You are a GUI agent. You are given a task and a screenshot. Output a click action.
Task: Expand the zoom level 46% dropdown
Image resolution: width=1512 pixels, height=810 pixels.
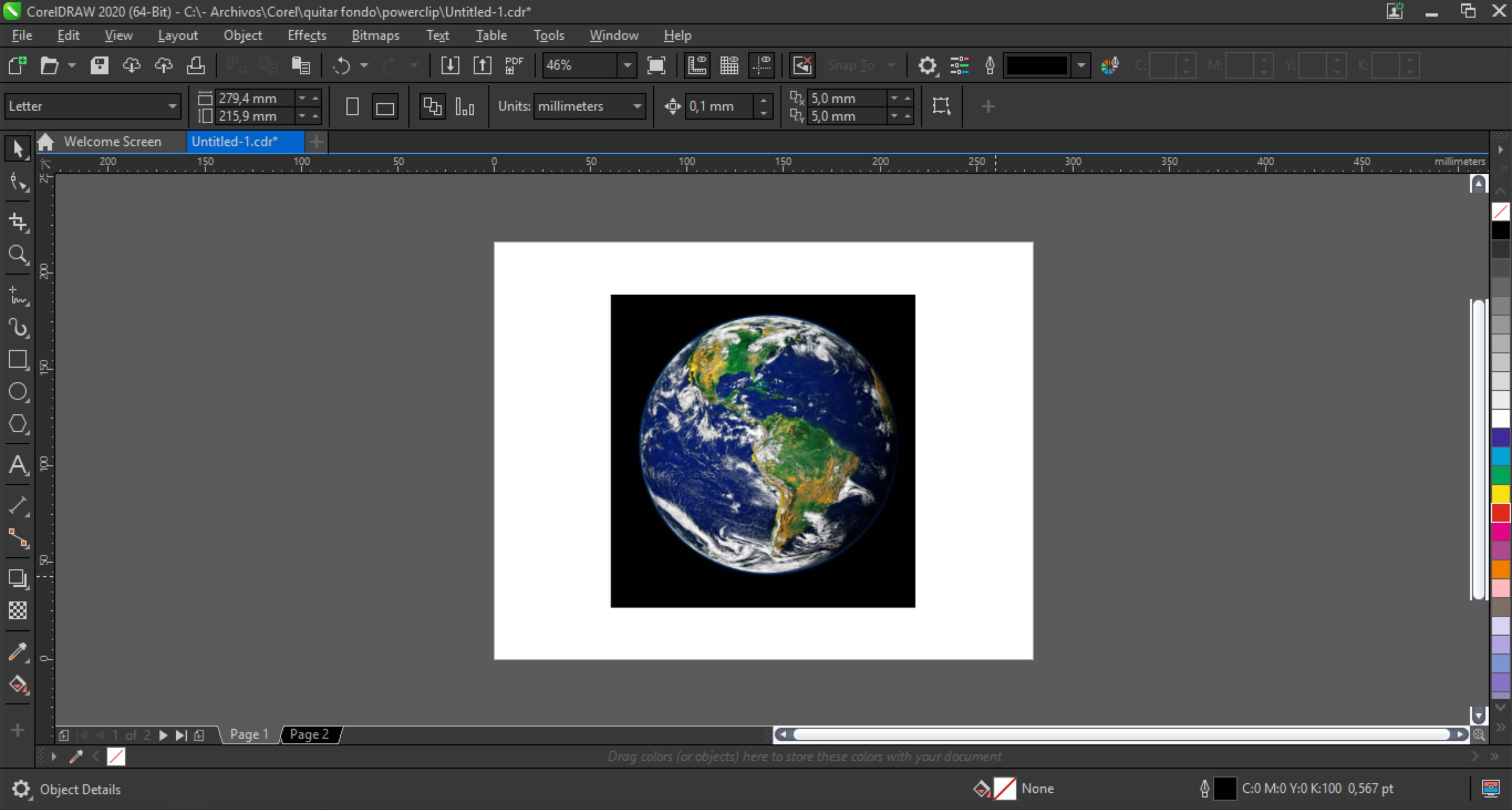[x=627, y=65]
